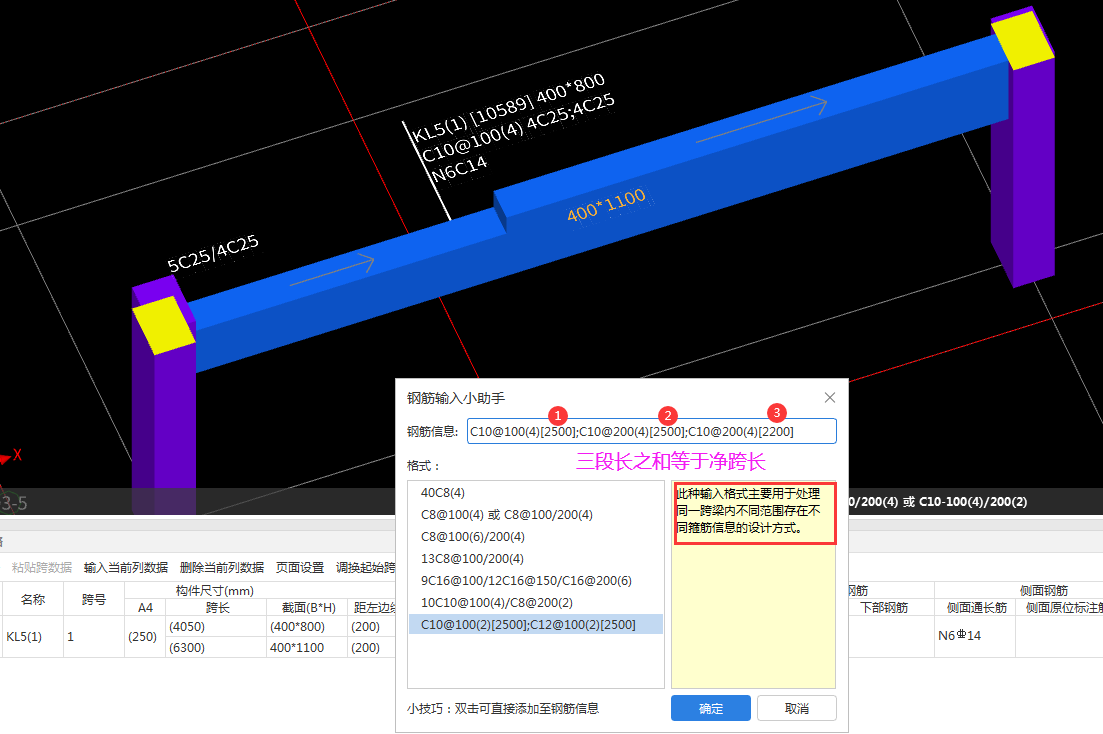The width and height of the screenshot is (1103, 734).
Task: Select format C10@100(2)[2500];C12@100(2)[2500]
Action: click(x=535, y=624)
